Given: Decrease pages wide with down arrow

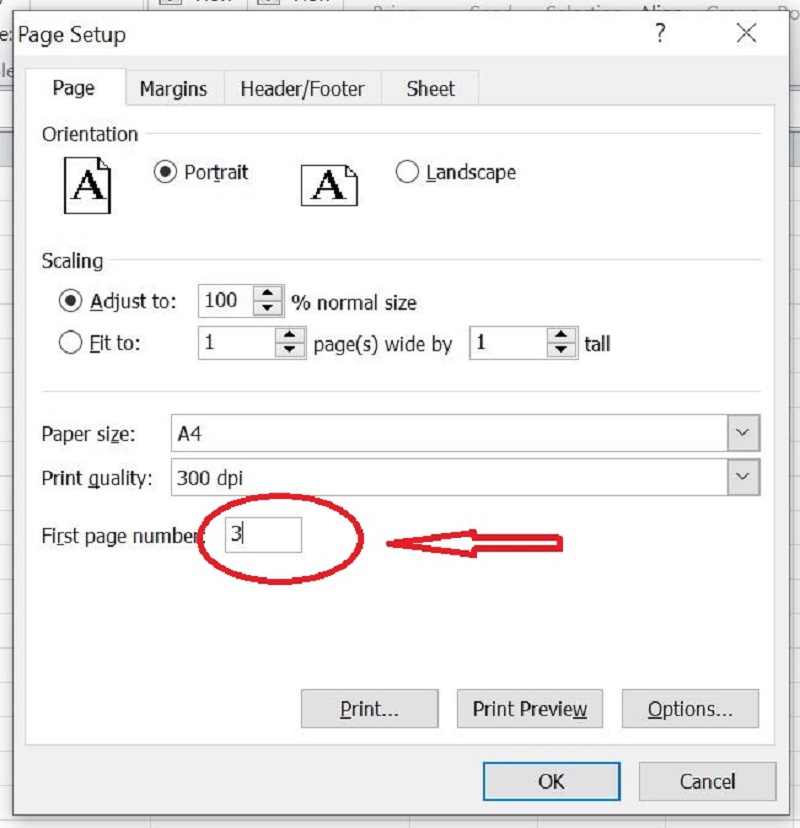Looking at the screenshot, I should 289,350.
